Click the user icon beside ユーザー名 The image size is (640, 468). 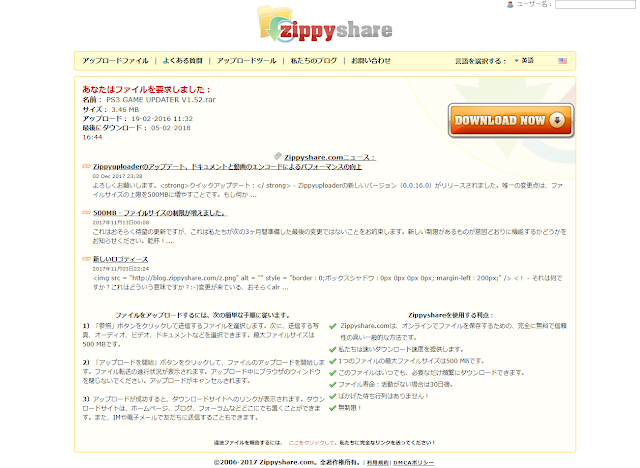(x=510, y=4)
